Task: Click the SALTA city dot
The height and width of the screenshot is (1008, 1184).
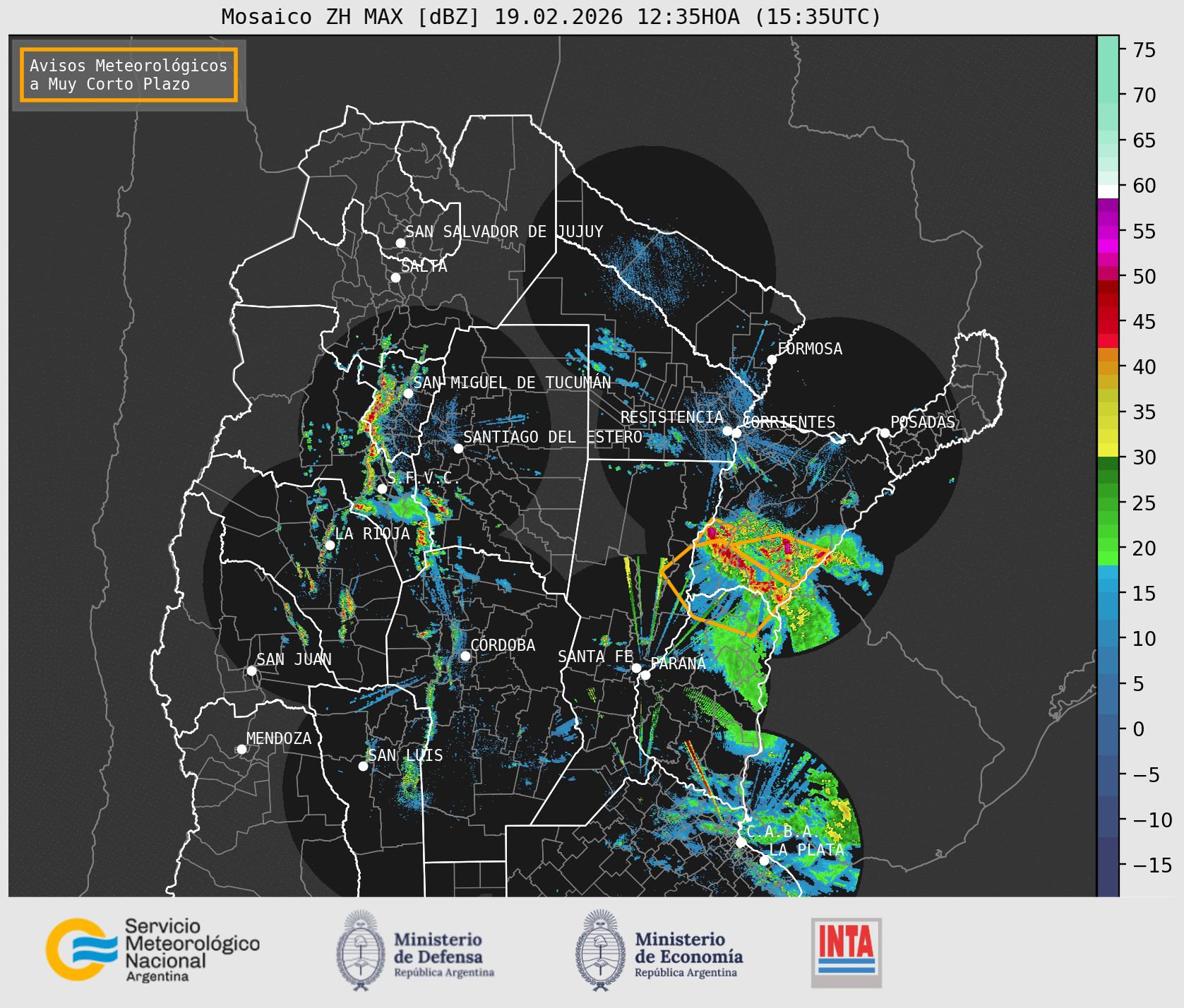Action: [396, 277]
